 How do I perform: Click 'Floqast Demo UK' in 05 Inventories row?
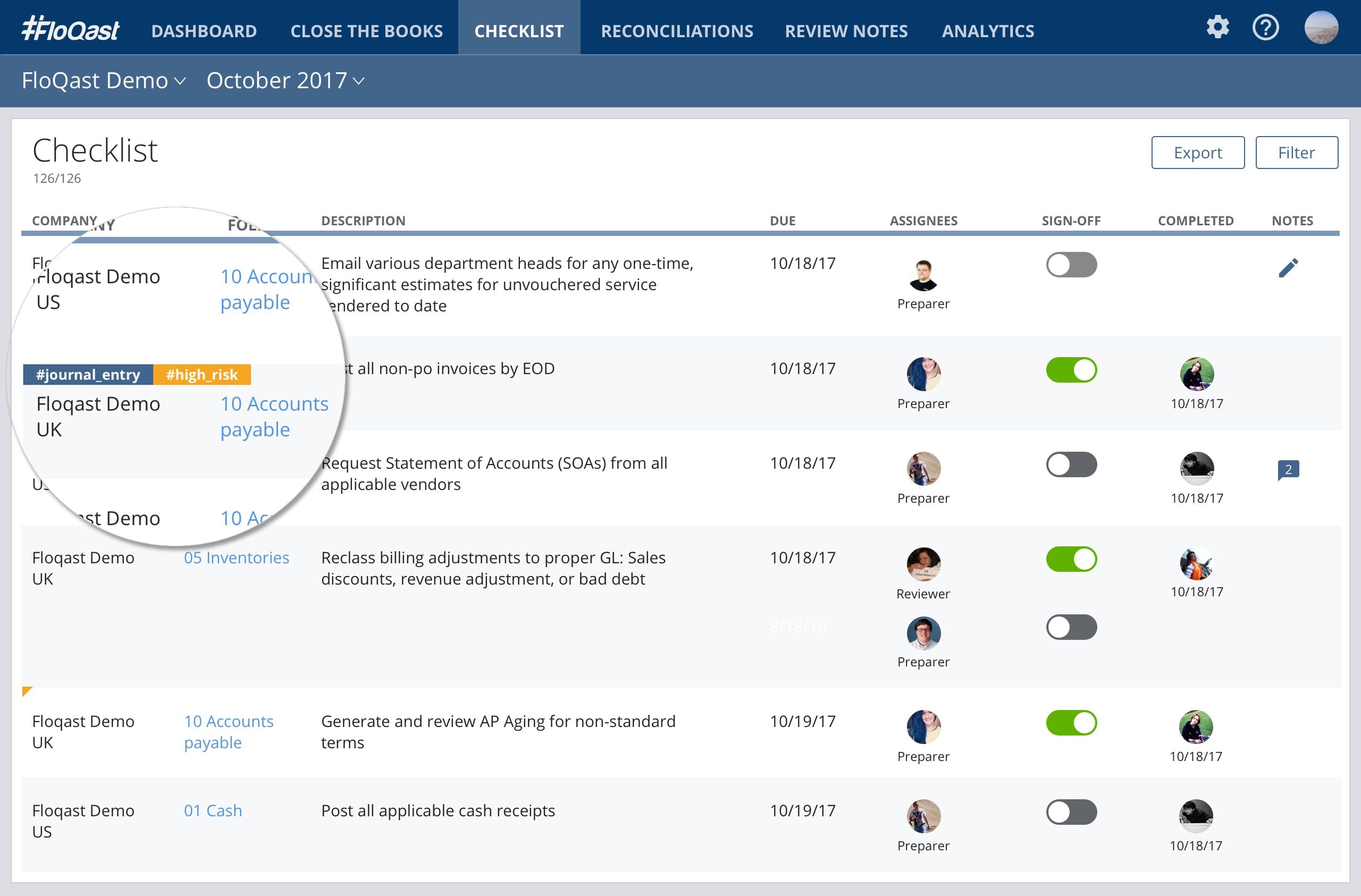tap(83, 568)
